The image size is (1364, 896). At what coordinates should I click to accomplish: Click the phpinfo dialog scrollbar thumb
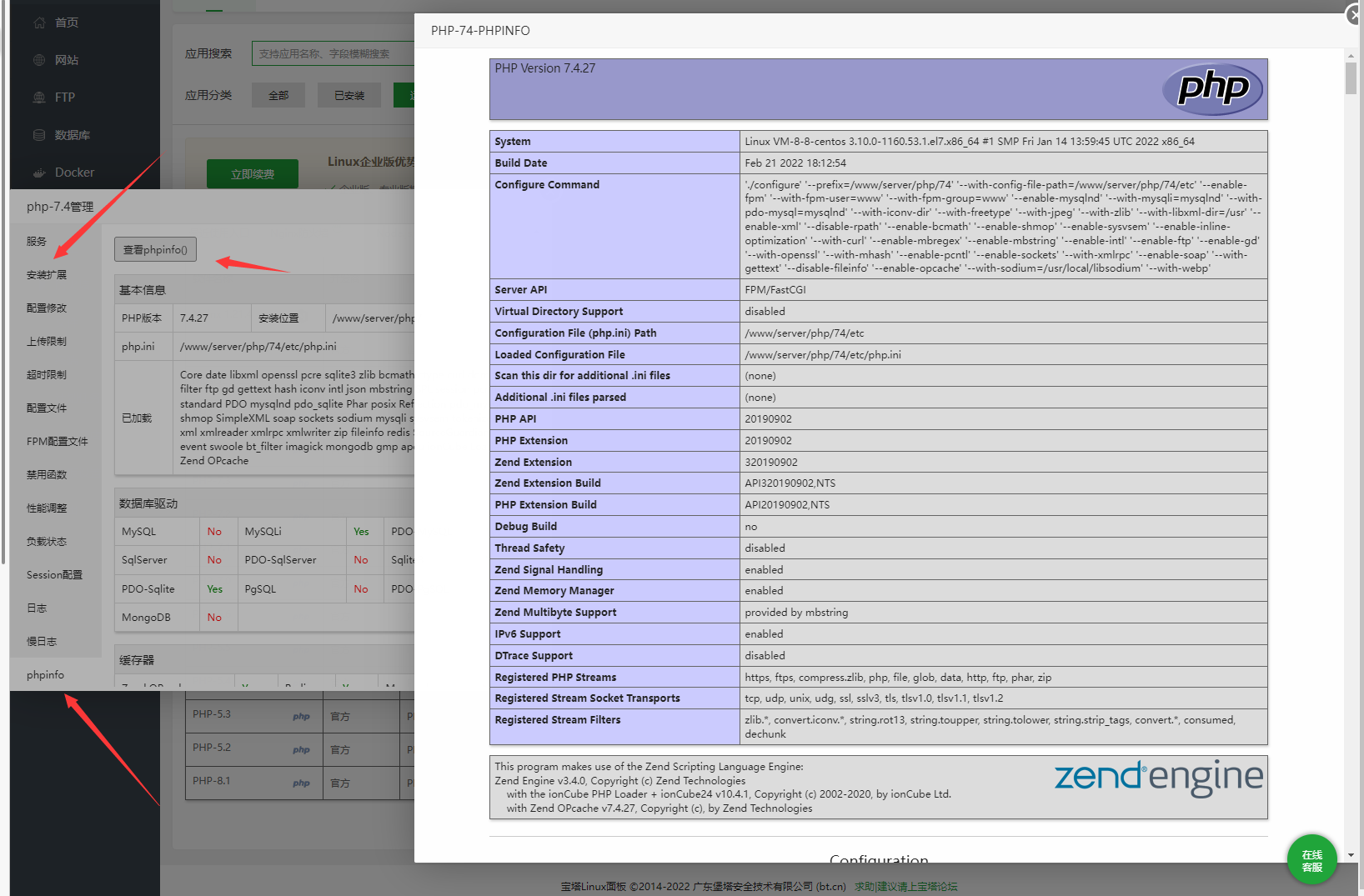point(1351,78)
